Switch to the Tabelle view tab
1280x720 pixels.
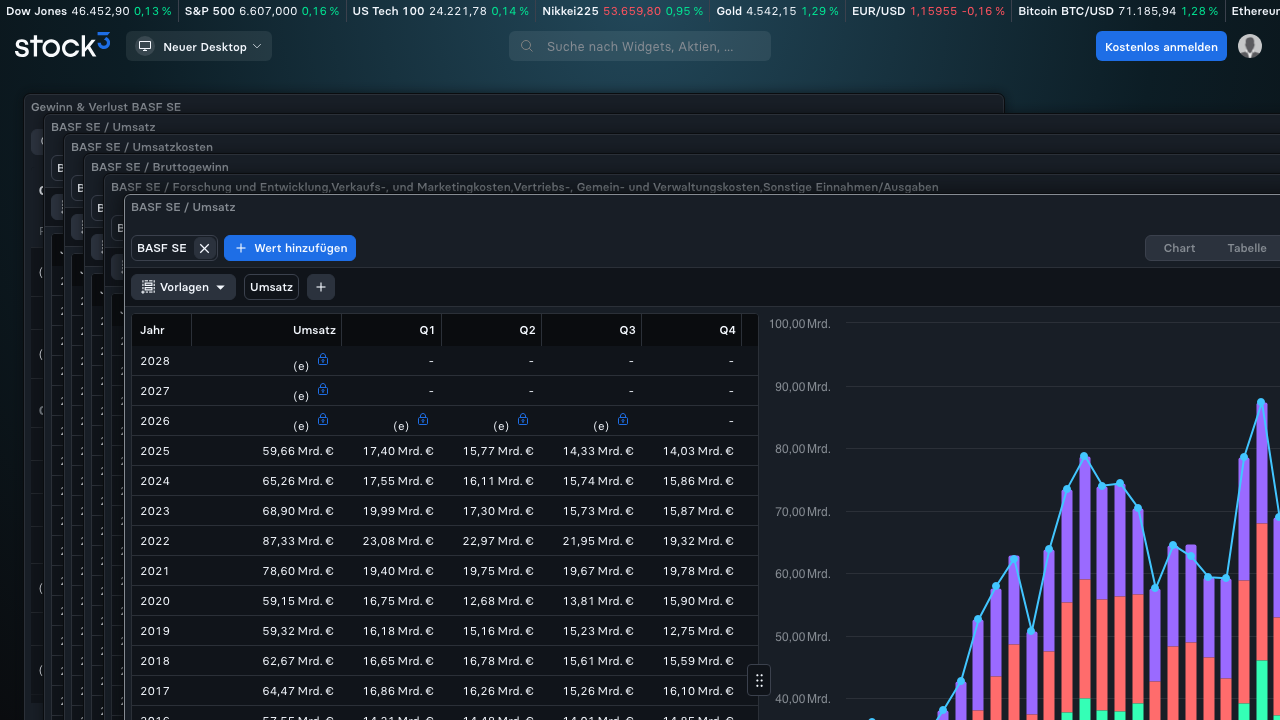[x=1247, y=248]
